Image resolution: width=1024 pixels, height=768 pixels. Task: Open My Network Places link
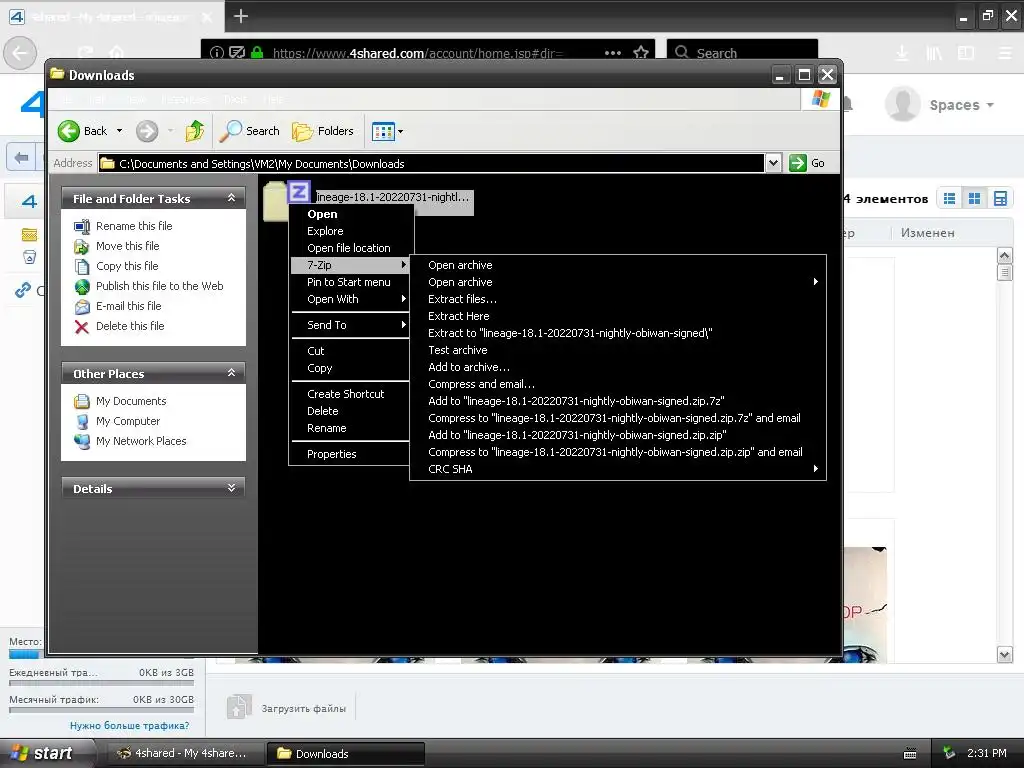[x=141, y=441]
